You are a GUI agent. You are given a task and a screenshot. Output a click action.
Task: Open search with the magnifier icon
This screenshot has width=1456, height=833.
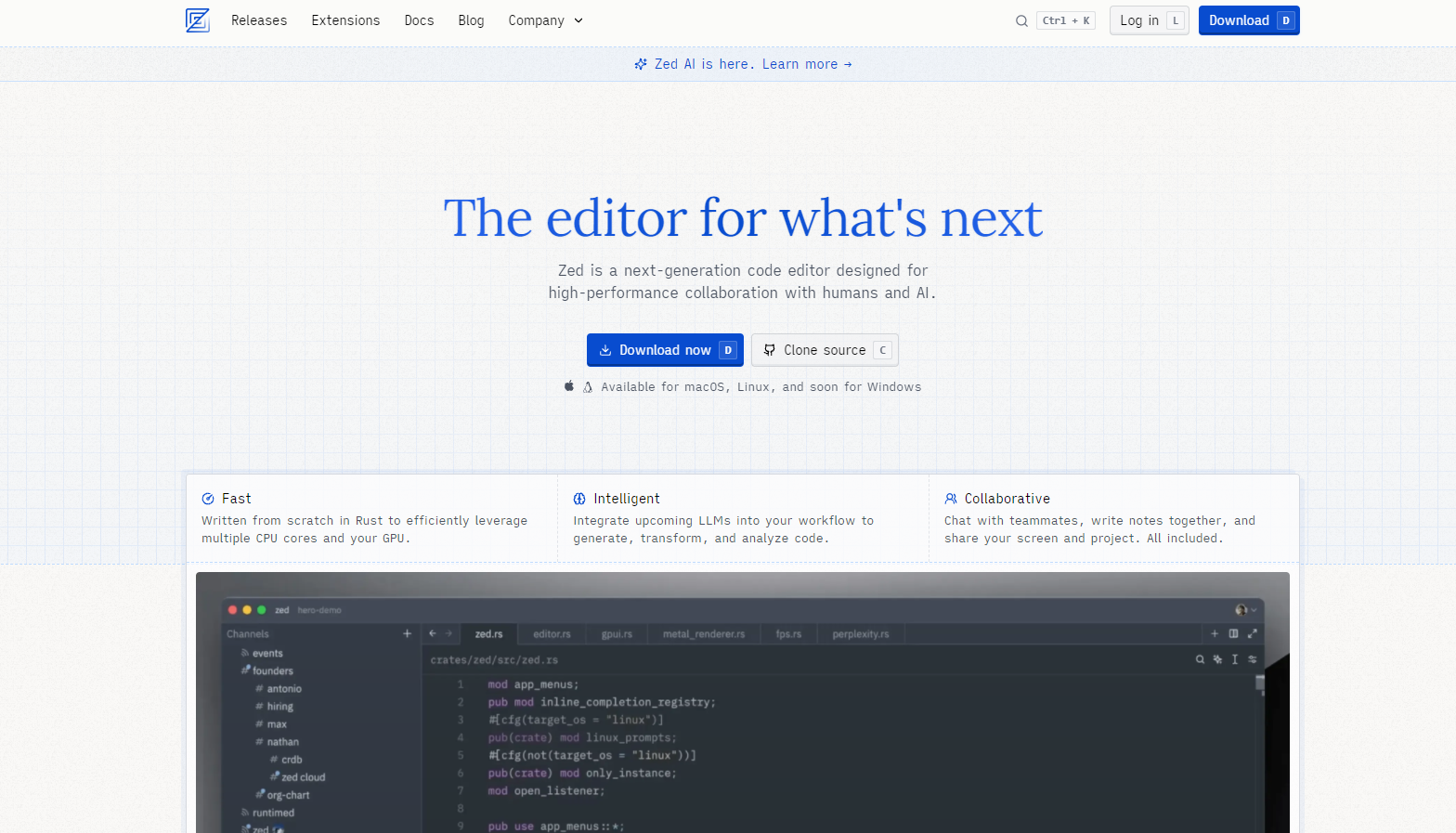pos(1021,20)
